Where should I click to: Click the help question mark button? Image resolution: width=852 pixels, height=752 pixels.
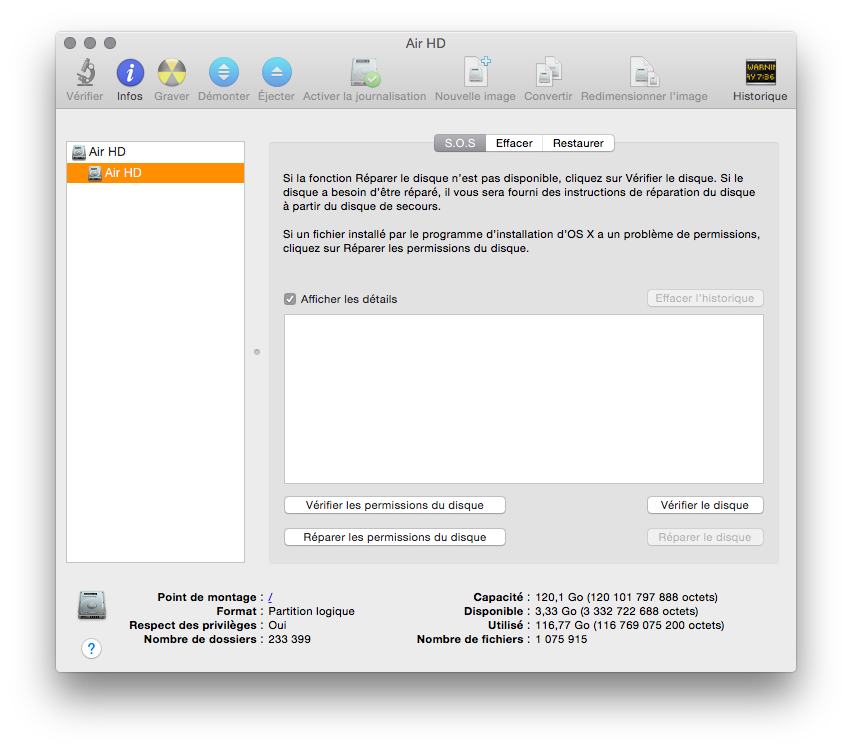point(91,648)
